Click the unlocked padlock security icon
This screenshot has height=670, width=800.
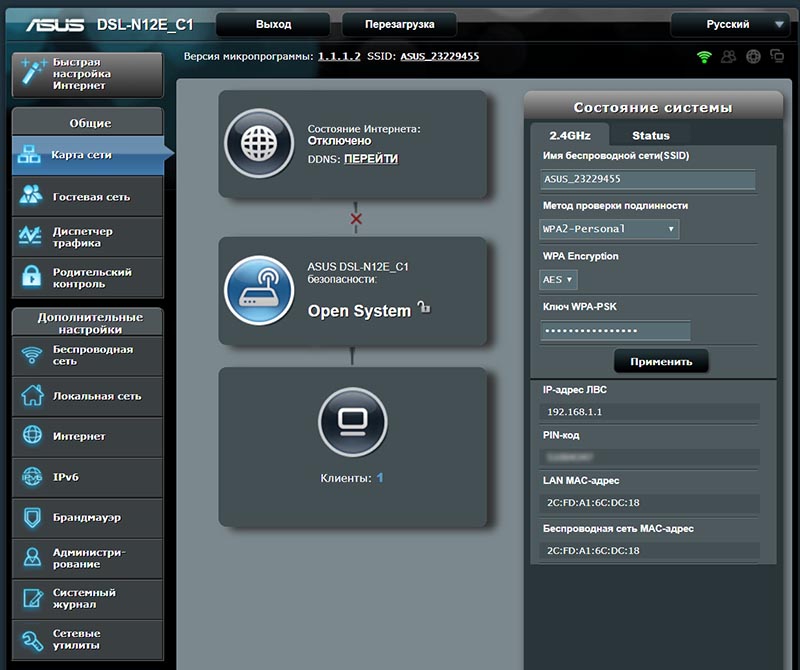point(424,307)
